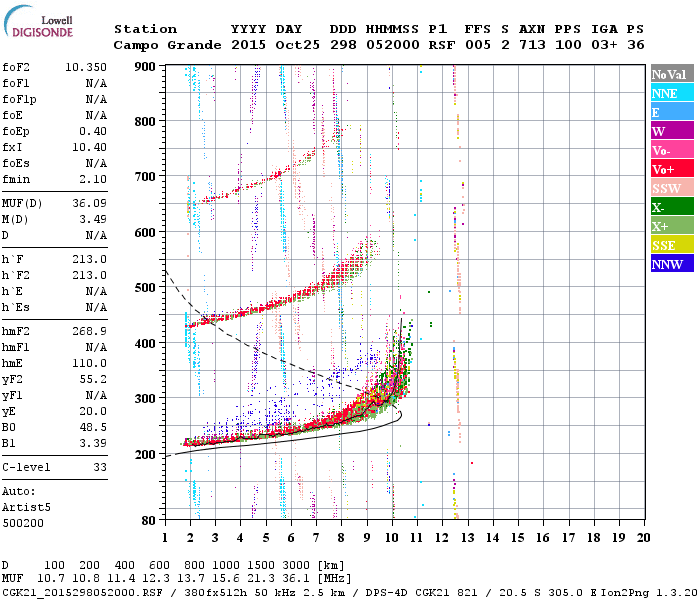Select the E blue legend swatch

tap(672, 112)
